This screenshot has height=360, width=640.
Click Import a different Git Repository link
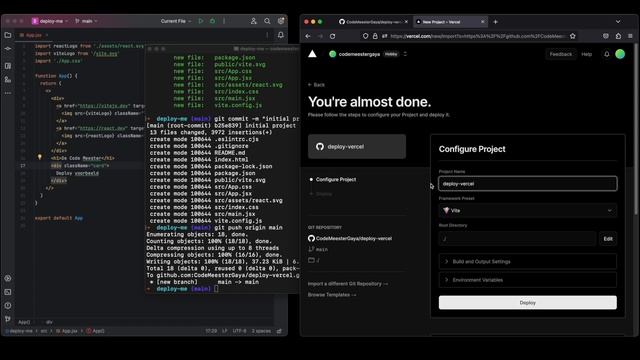(x=348, y=284)
